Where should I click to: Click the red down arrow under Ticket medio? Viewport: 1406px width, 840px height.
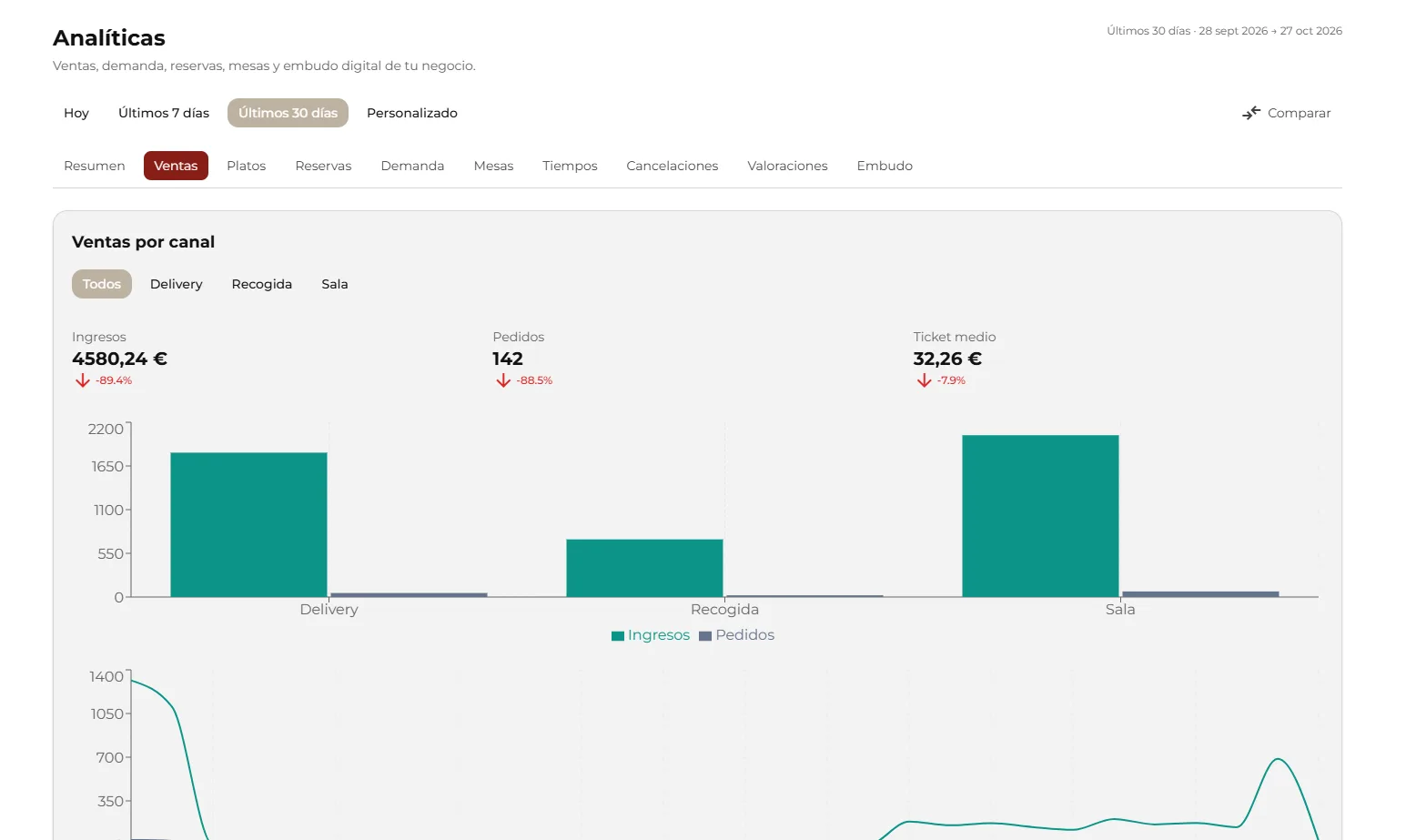(924, 380)
